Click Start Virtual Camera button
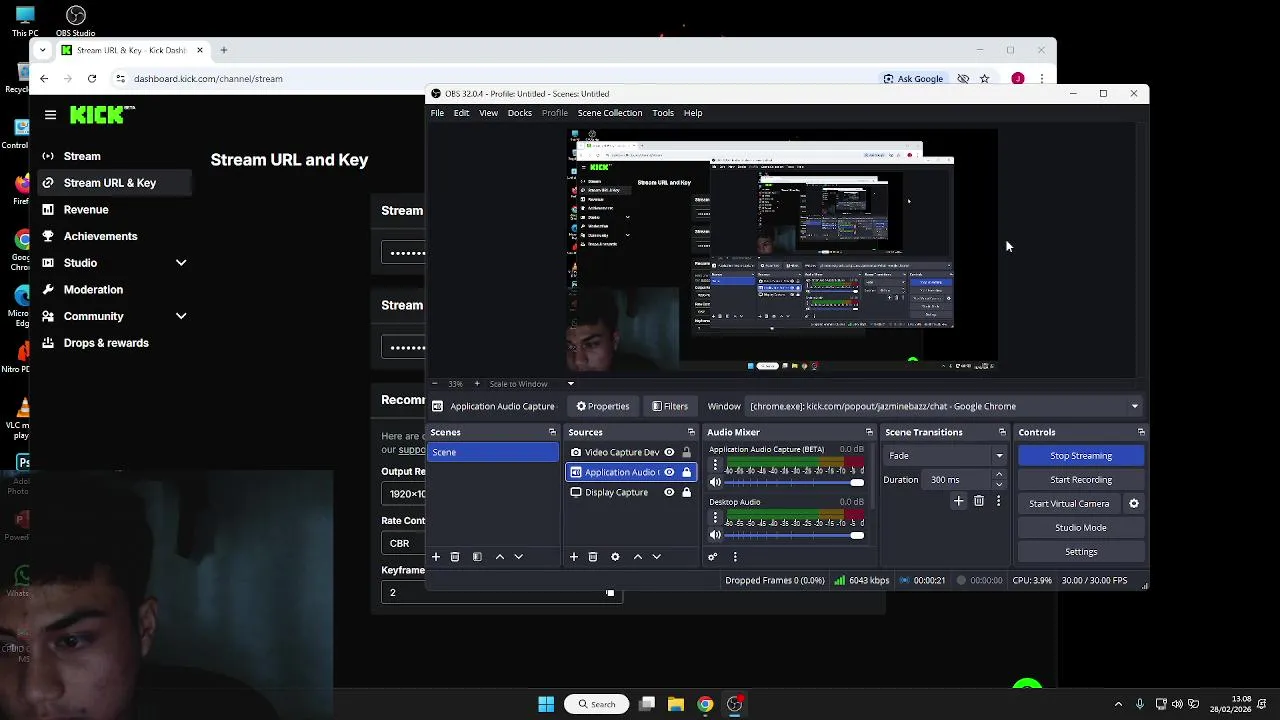This screenshot has height=720, width=1280. tap(1069, 504)
